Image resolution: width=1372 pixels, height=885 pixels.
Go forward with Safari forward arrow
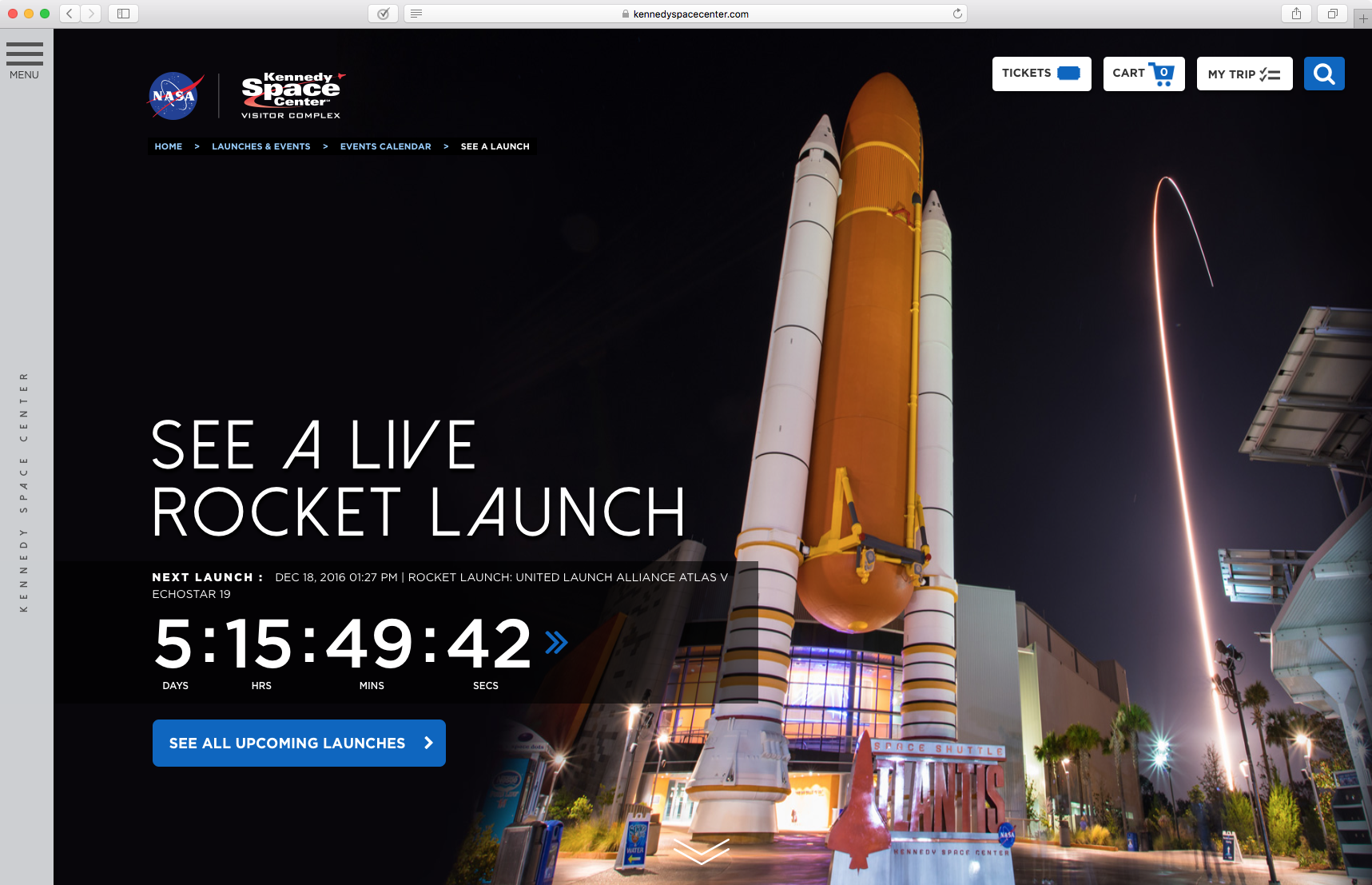[91, 14]
